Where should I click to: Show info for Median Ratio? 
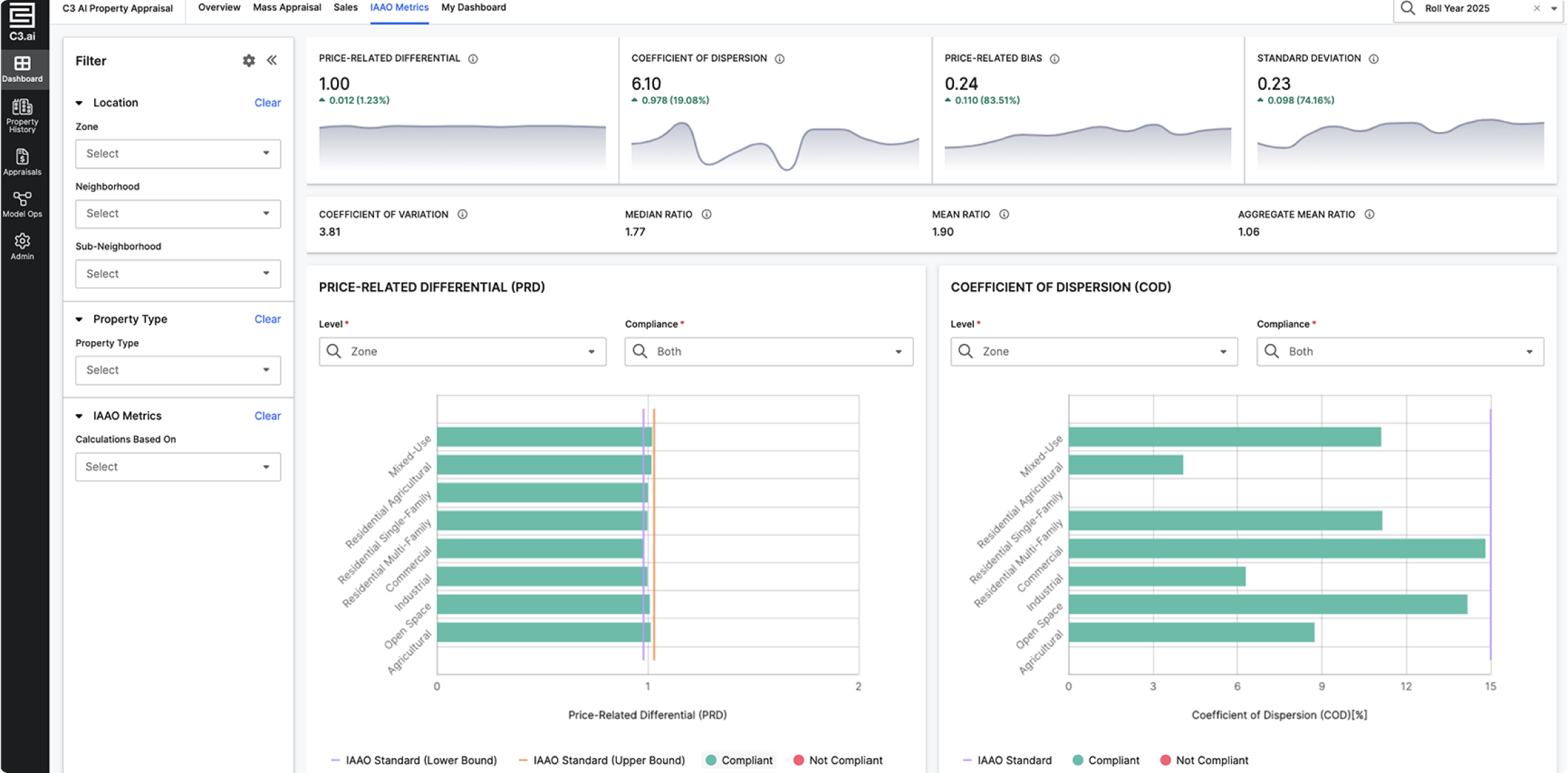pyautogui.click(x=706, y=215)
